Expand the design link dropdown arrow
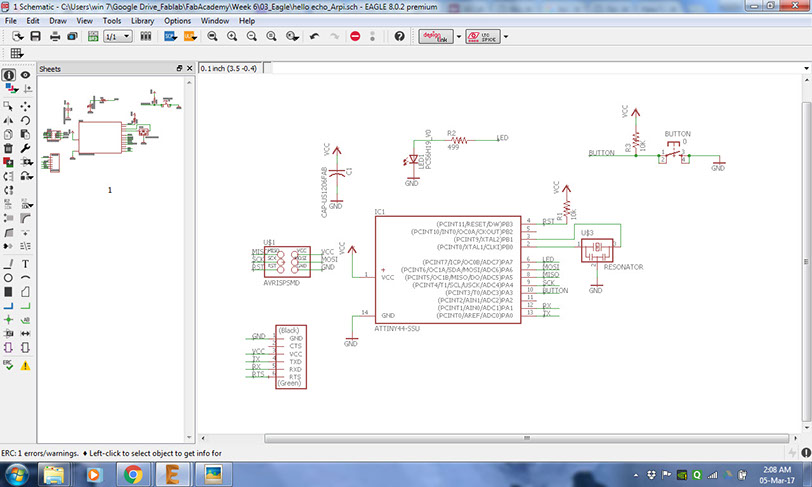This screenshot has height=487, width=812. 459,37
